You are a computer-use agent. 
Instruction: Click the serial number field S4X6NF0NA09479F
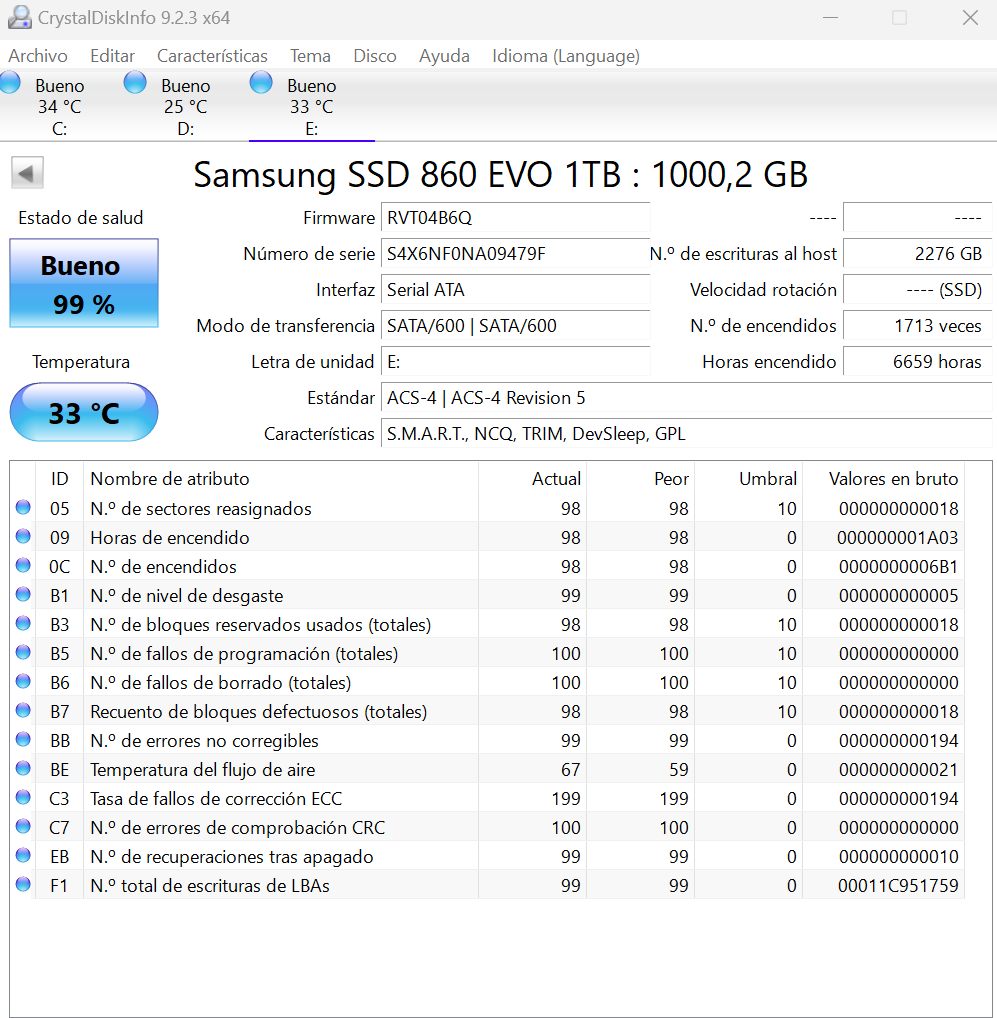tap(515, 254)
